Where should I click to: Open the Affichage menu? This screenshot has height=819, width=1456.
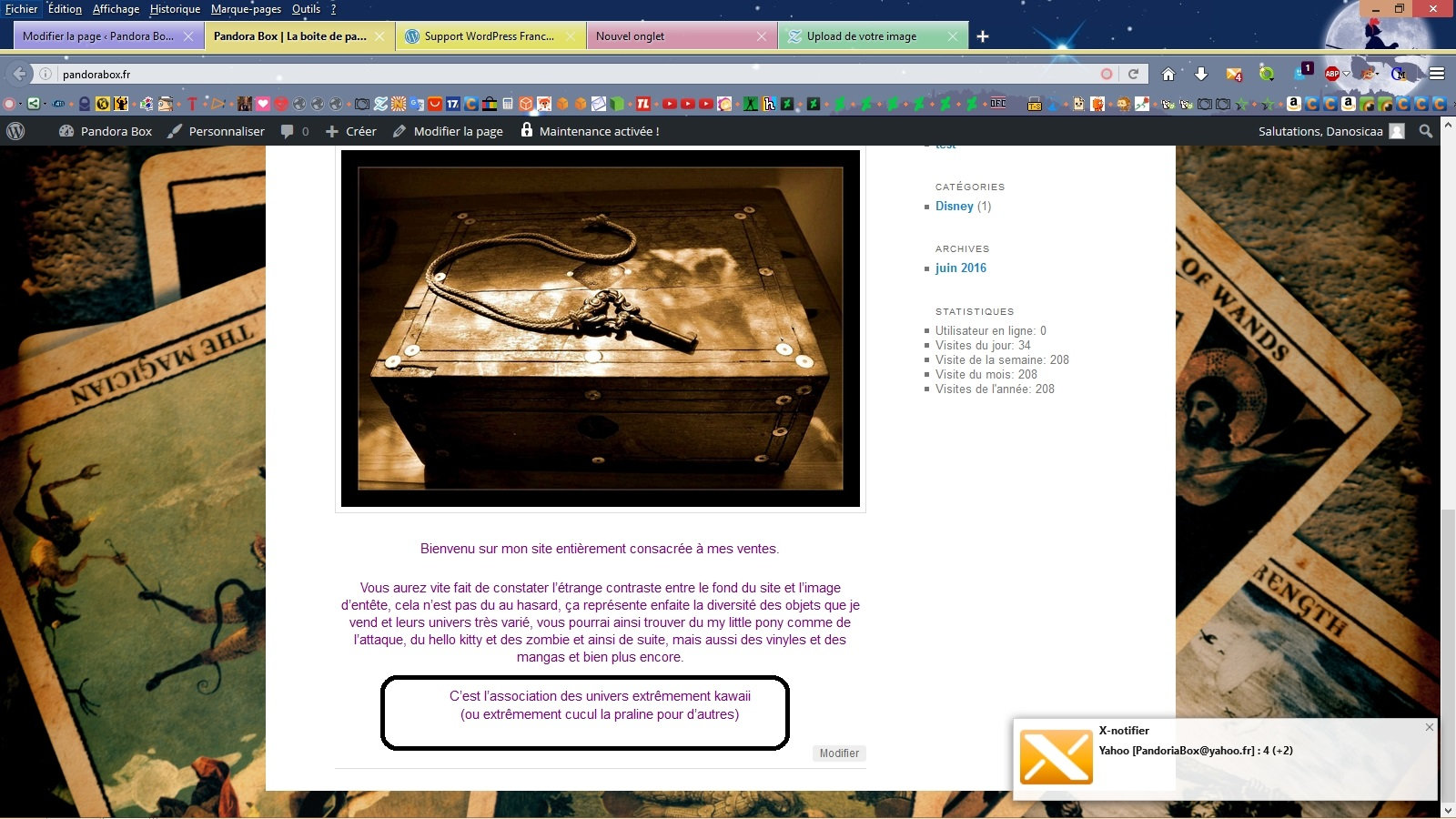click(x=116, y=9)
